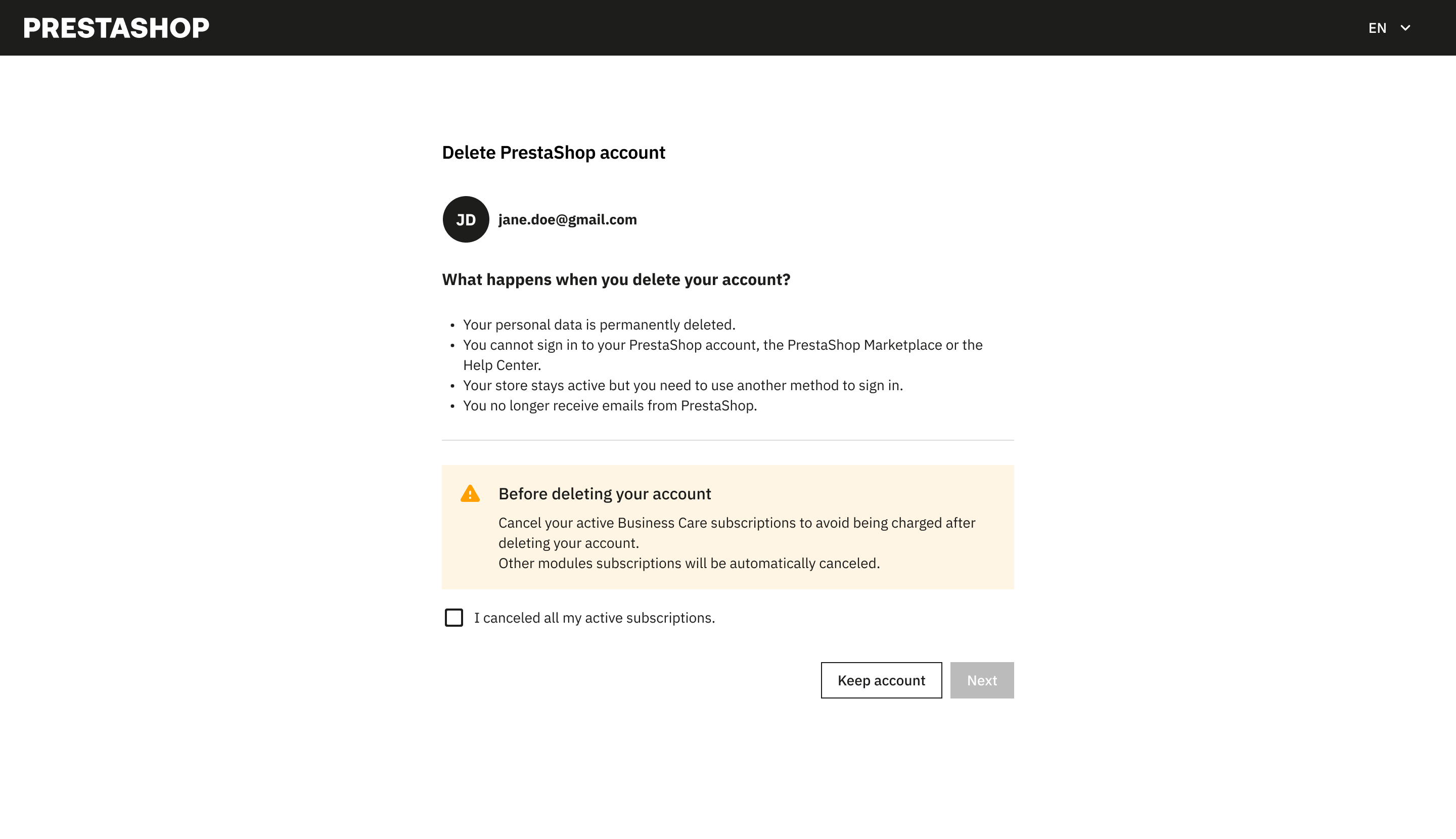Click 'What happens when you delete your account?' heading
Screen dimensions: 1456x839
(616, 279)
